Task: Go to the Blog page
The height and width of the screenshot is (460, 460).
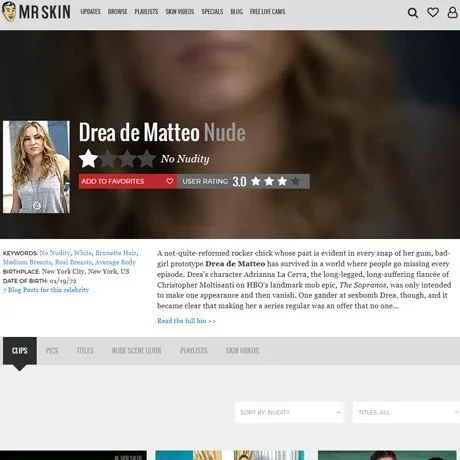Action: coord(236,12)
